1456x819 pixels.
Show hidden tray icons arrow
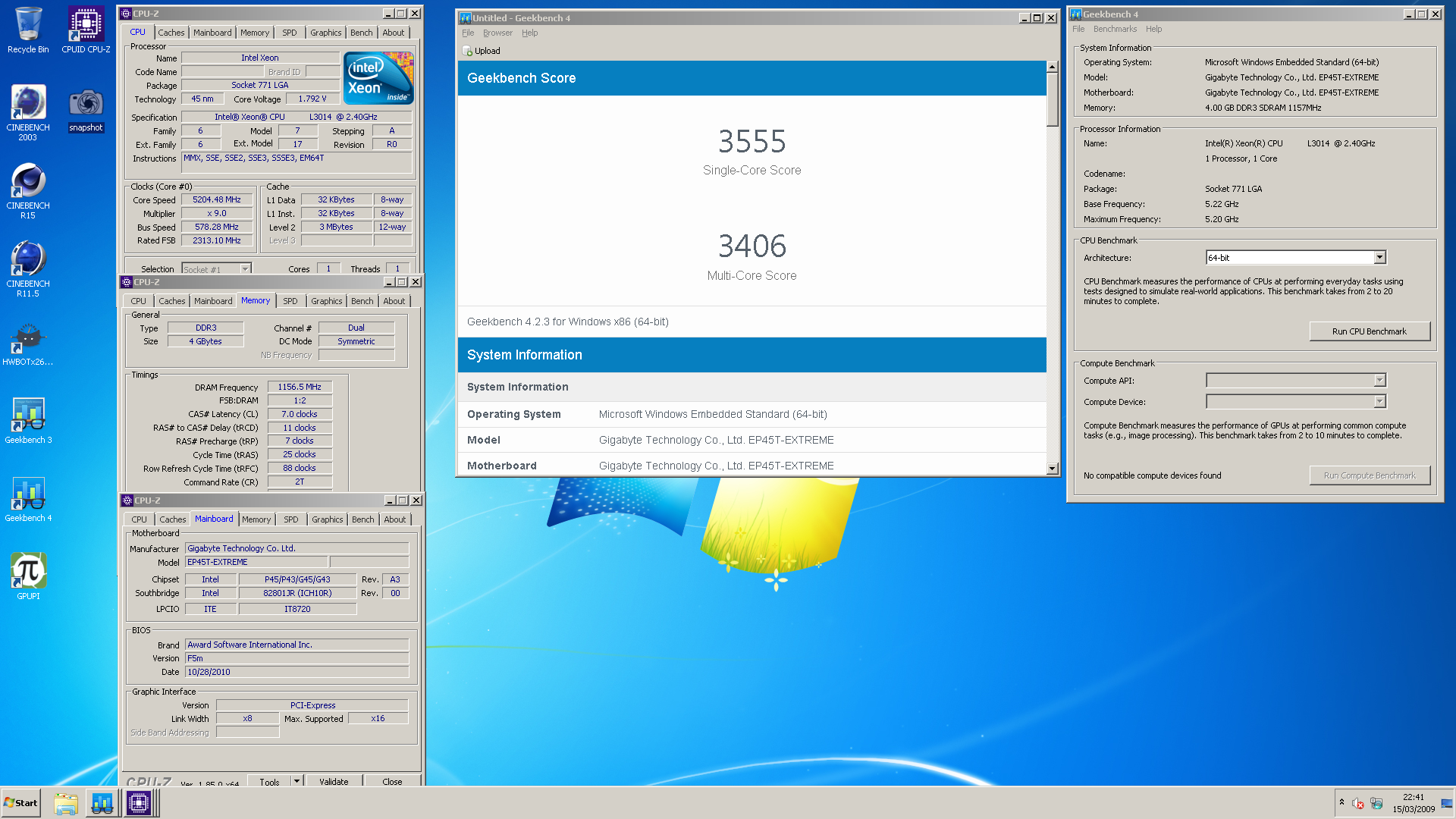click(x=1341, y=802)
